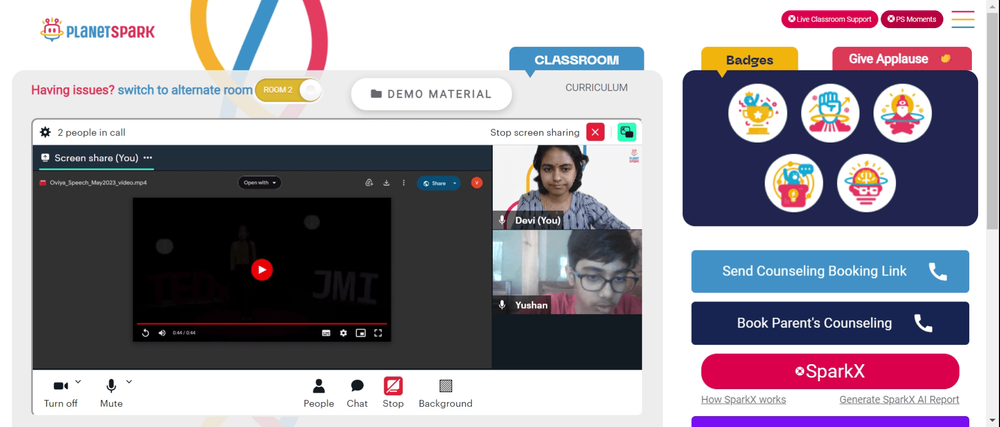The height and width of the screenshot is (427, 1000).
Task: Click the speech bubble lightbulb badge
Action: coord(794,184)
